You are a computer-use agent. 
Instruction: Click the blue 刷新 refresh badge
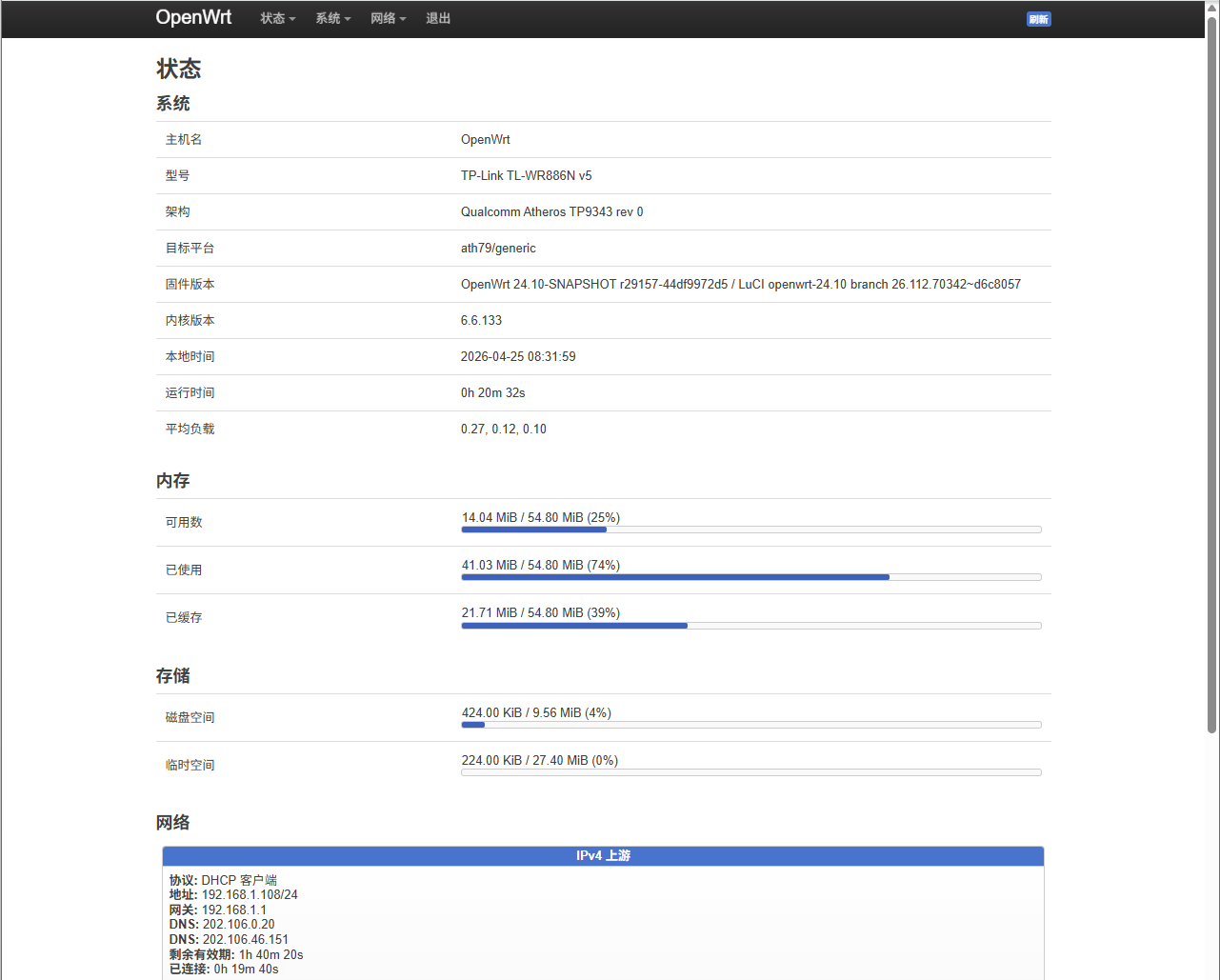1038,19
